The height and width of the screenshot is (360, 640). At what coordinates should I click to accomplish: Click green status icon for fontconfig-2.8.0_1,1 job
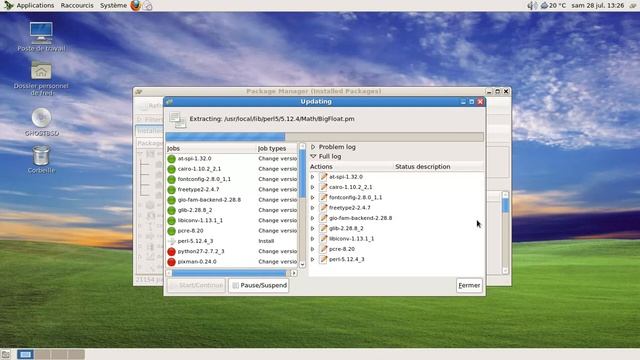171,179
